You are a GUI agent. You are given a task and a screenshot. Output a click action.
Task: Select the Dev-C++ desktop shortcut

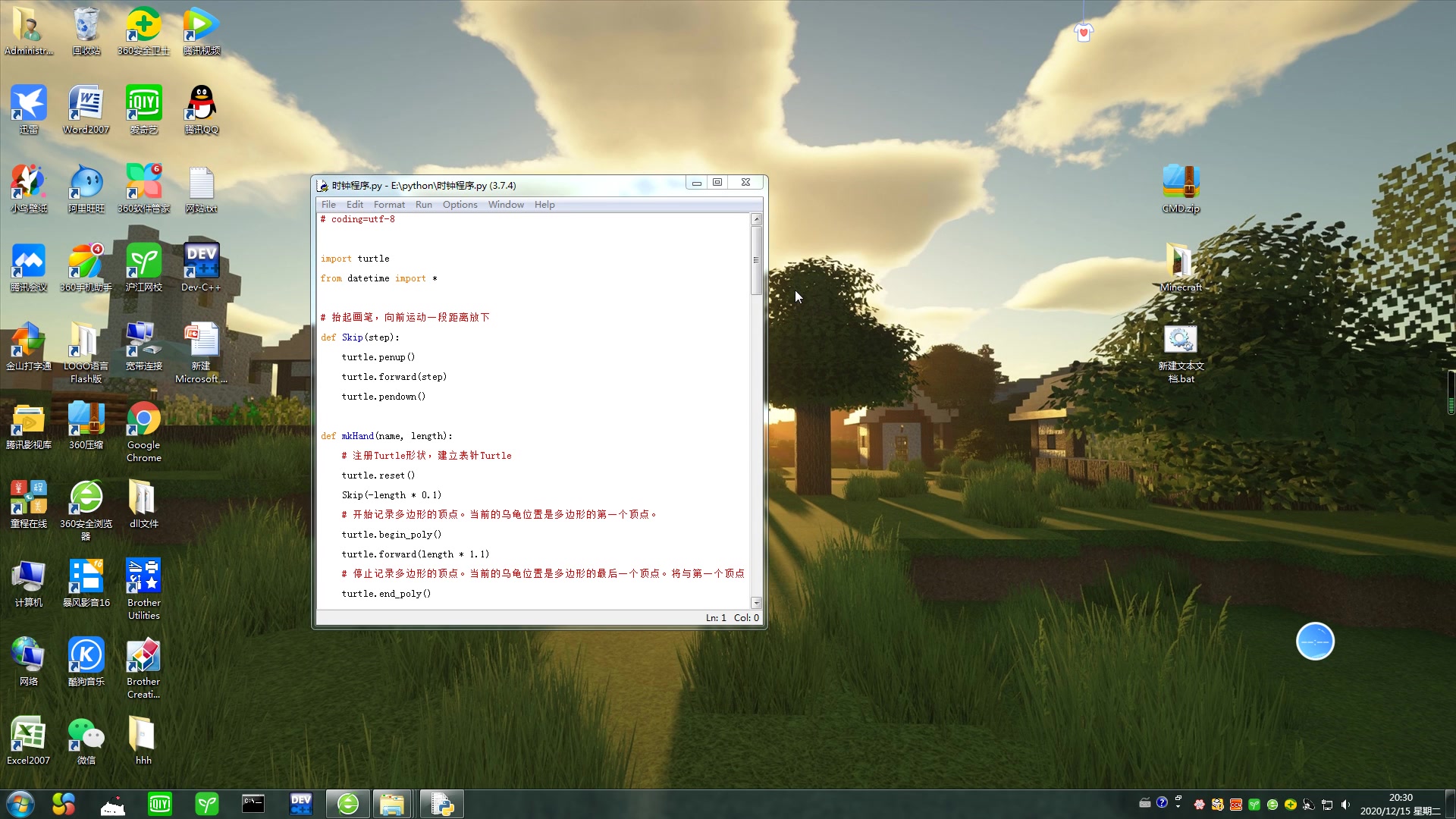click(201, 262)
